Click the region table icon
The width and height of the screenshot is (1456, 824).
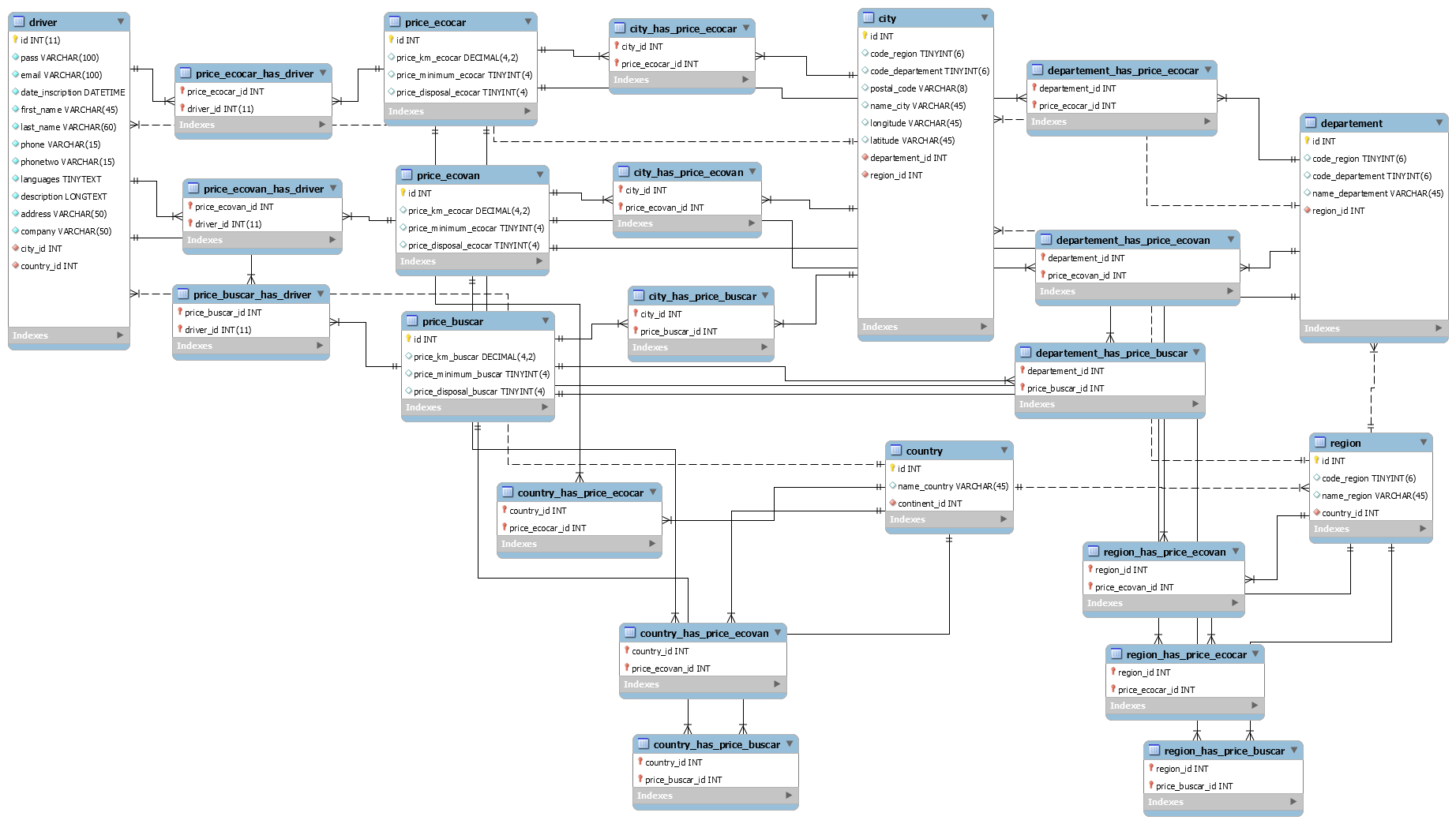(1320, 443)
